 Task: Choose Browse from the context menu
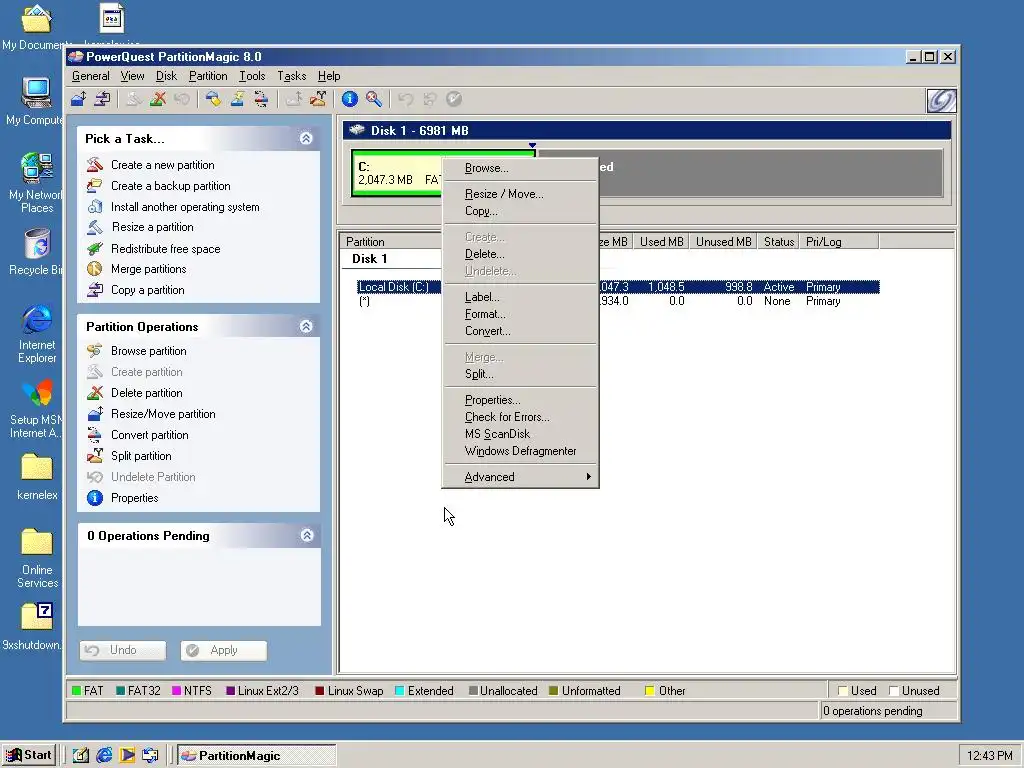point(520,168)
